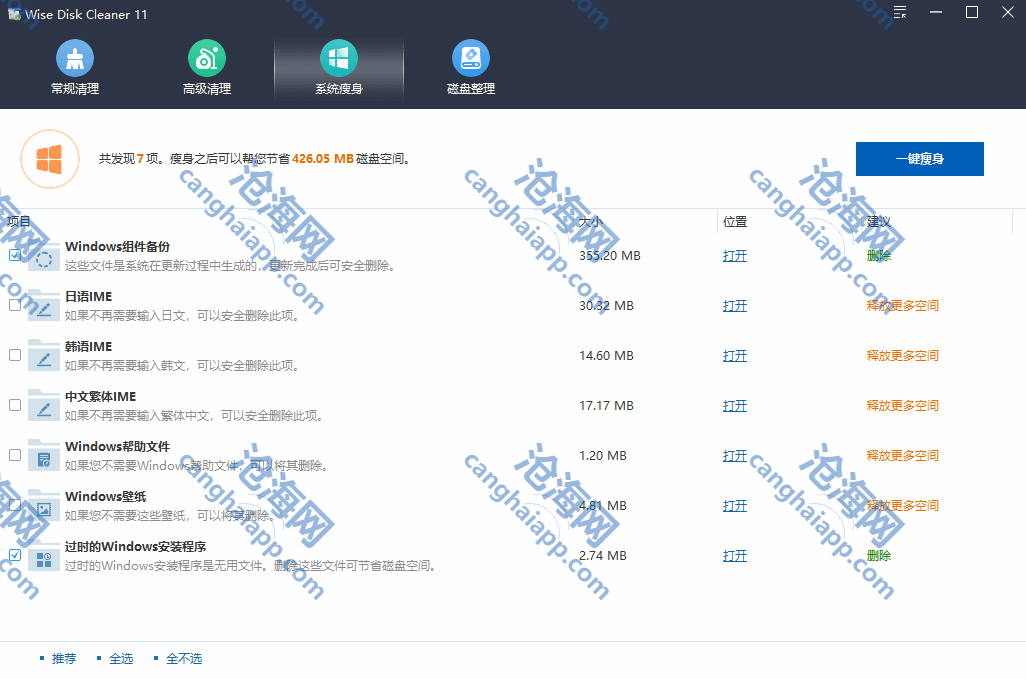Check the 日语IME checkbox
The image size is (1026, 679).
15,305
